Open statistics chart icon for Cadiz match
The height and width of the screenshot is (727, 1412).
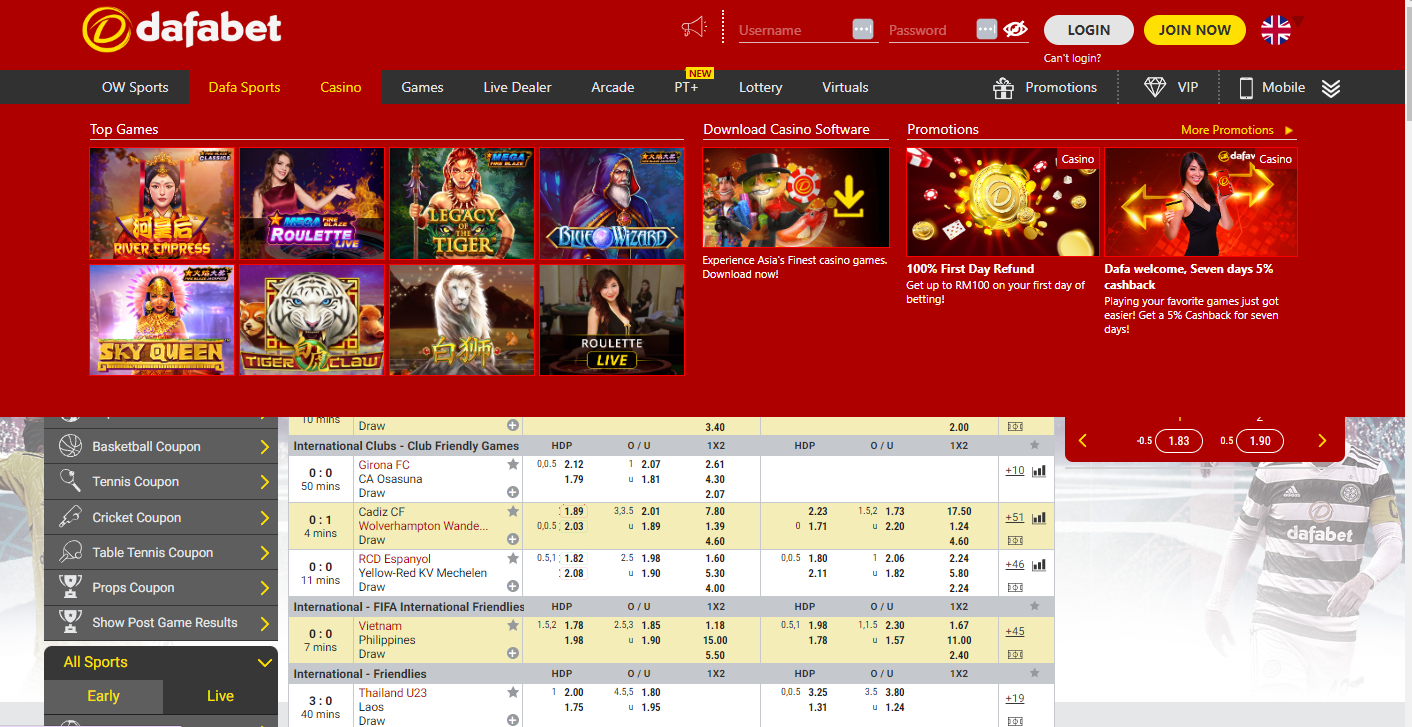coord(1039,518)
